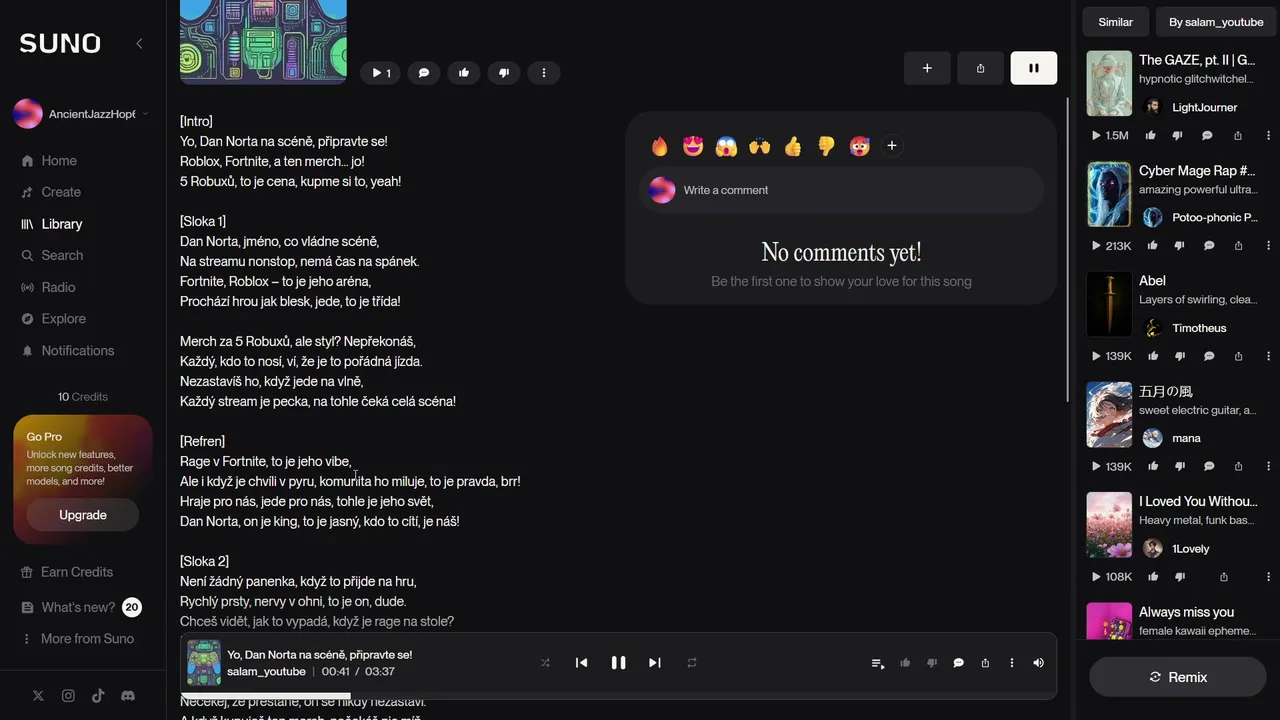Pause the song with top white button
1280x720 pixels.
[1034, 68]
